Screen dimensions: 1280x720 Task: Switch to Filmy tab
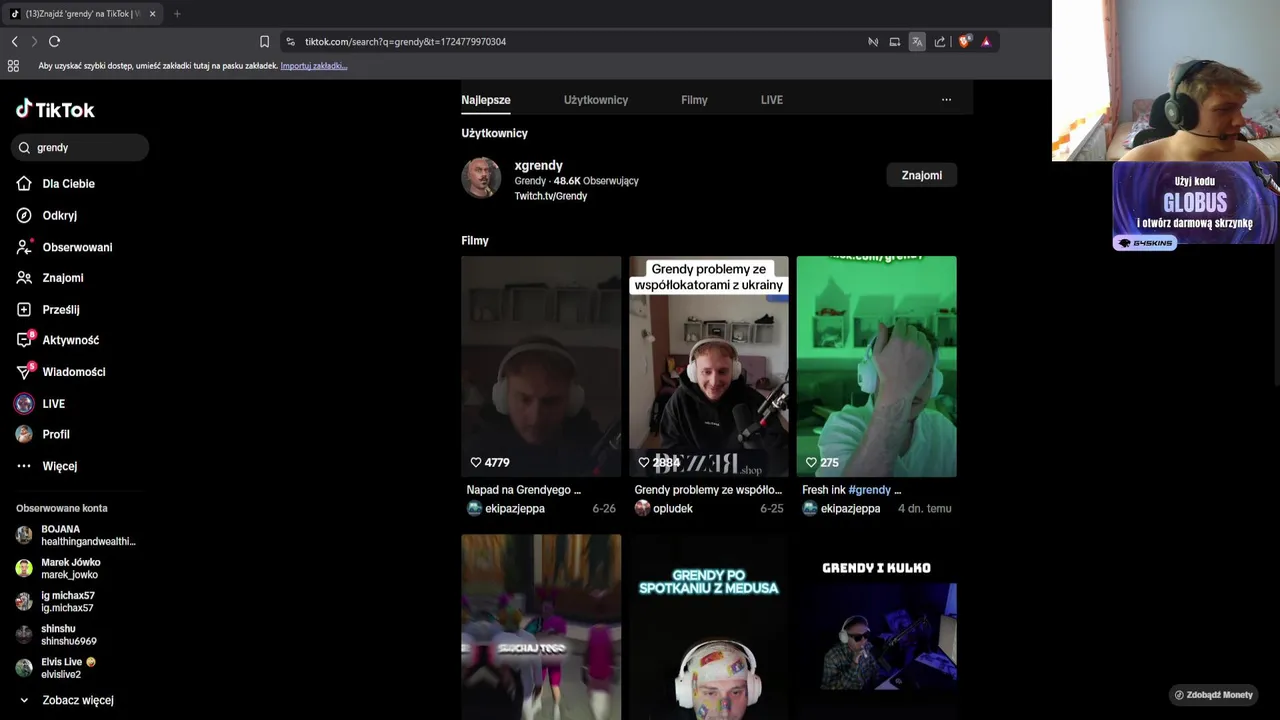tap(694, 100)
